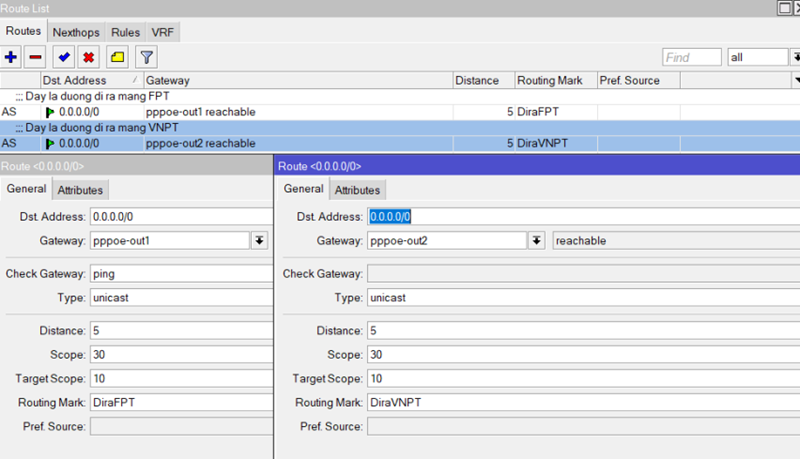Click the green flag on pppoe-out1 route
Viewport: 800px width, 459px height.
[51, 112]
